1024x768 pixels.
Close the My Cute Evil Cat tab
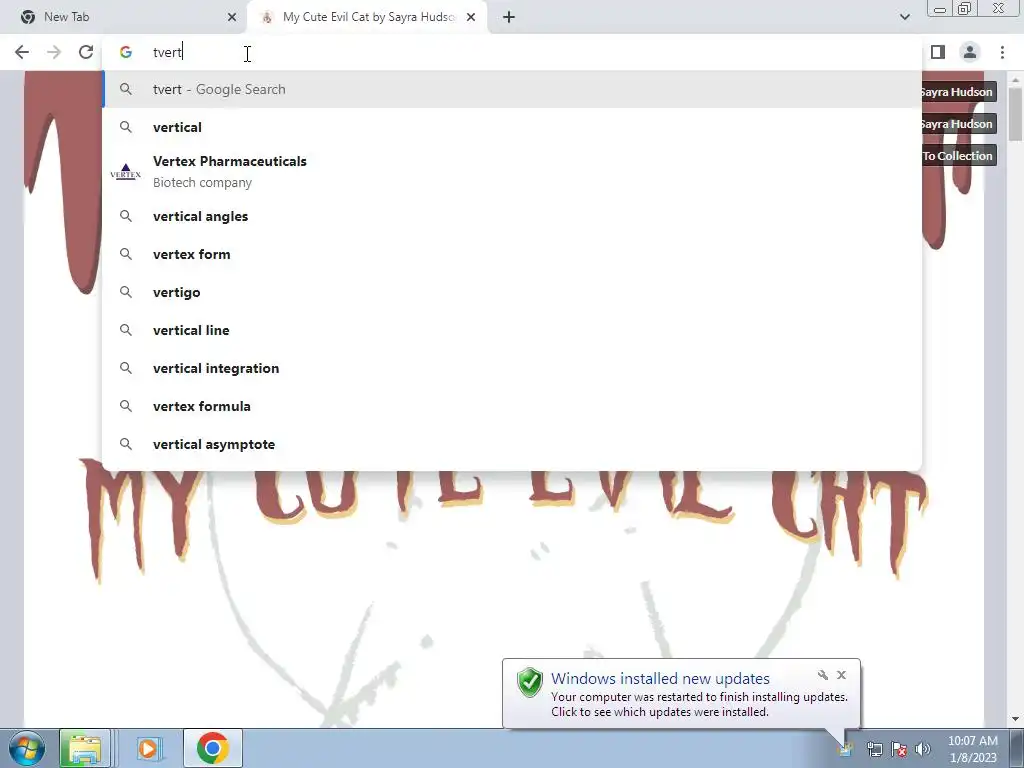click(471, 17)
